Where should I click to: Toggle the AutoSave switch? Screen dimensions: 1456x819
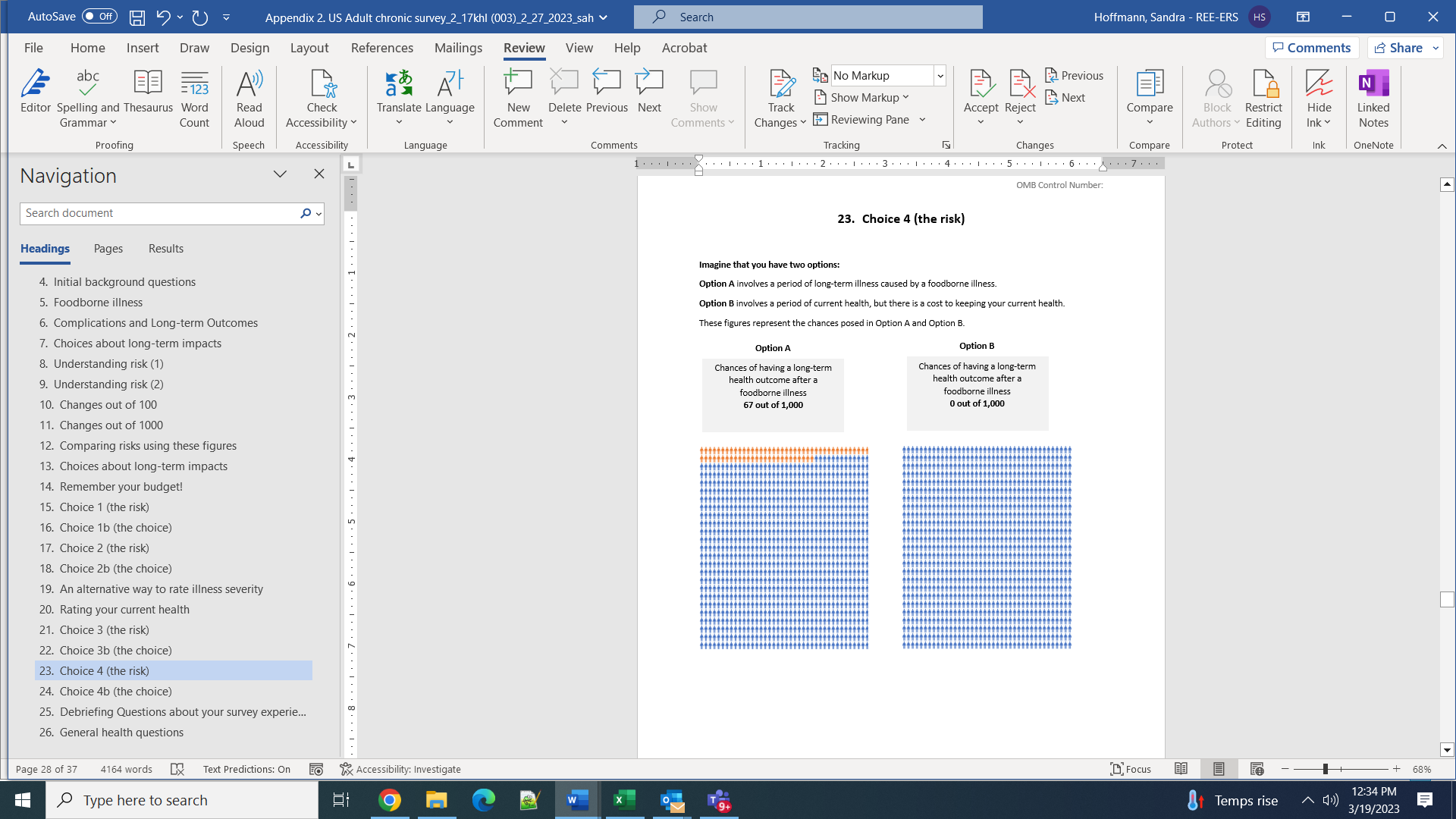click(99, 17)
